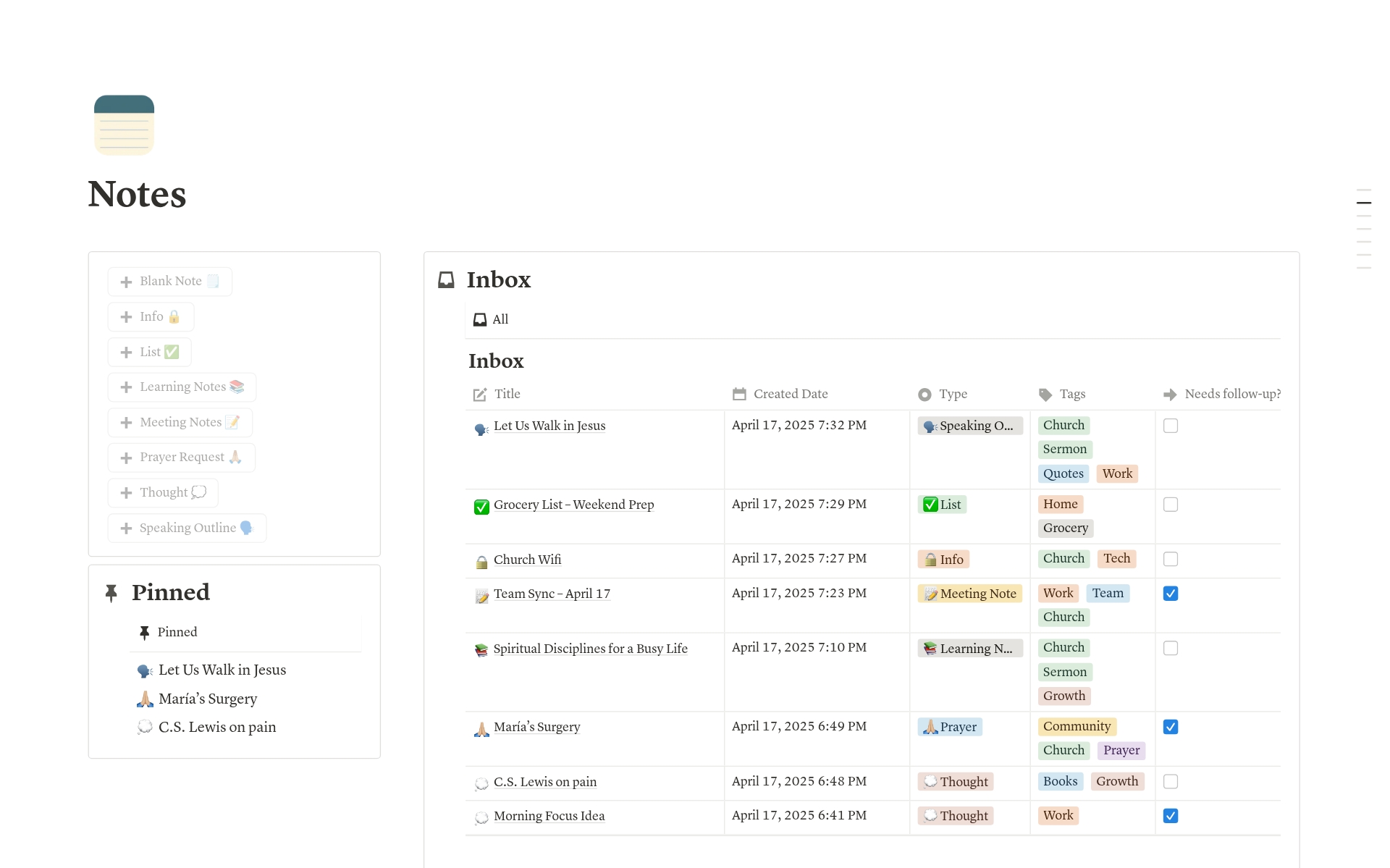This screenshot has width=1390, height=868.
Task: Check follow-up for Grocery List – Weekend Prep
Action: coord(1170,505)
